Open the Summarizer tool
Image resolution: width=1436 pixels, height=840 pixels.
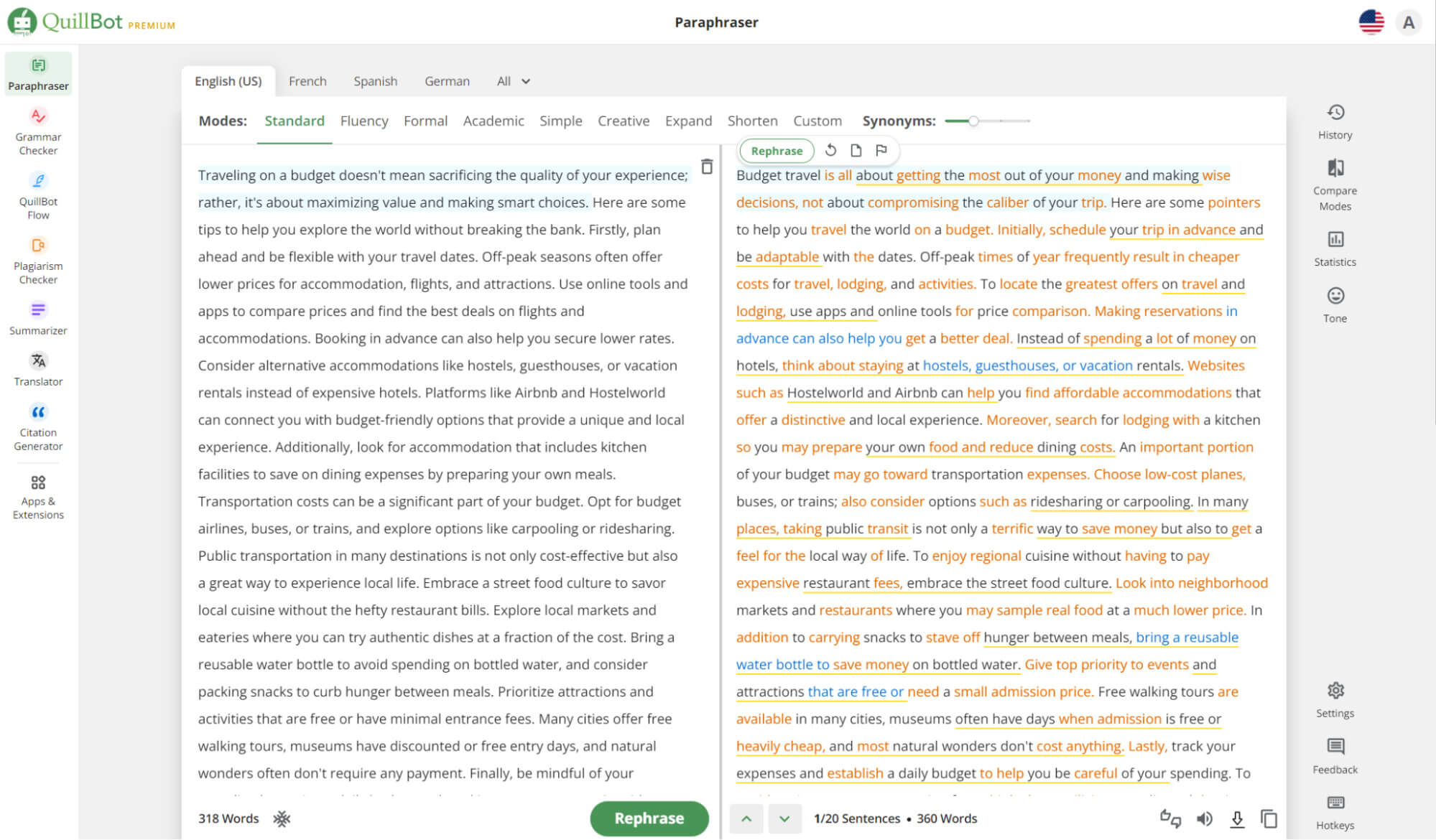point(38,318)
